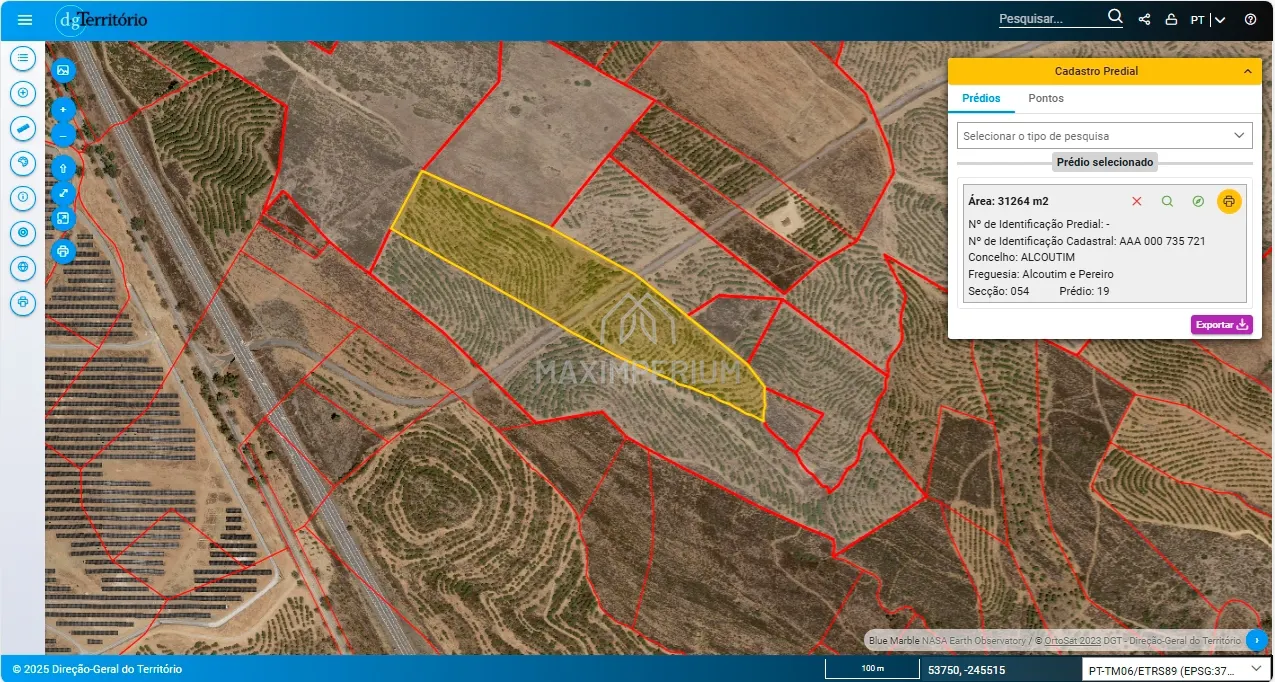Open the PT language dropdown
Viewport: 1275px width, 682px height.
tap(1207, 20)
